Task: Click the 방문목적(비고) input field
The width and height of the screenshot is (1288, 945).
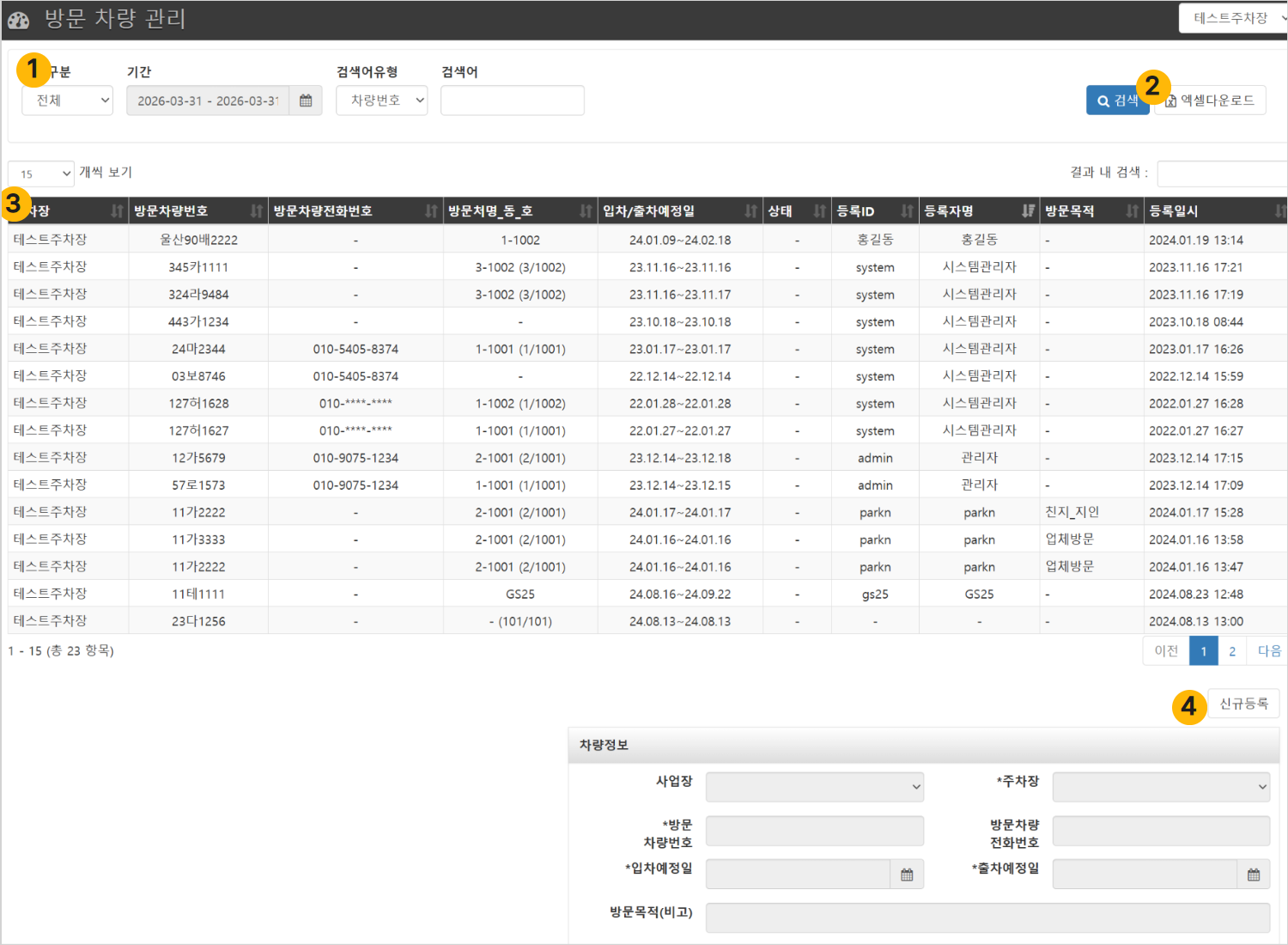Action: point(987,918)
